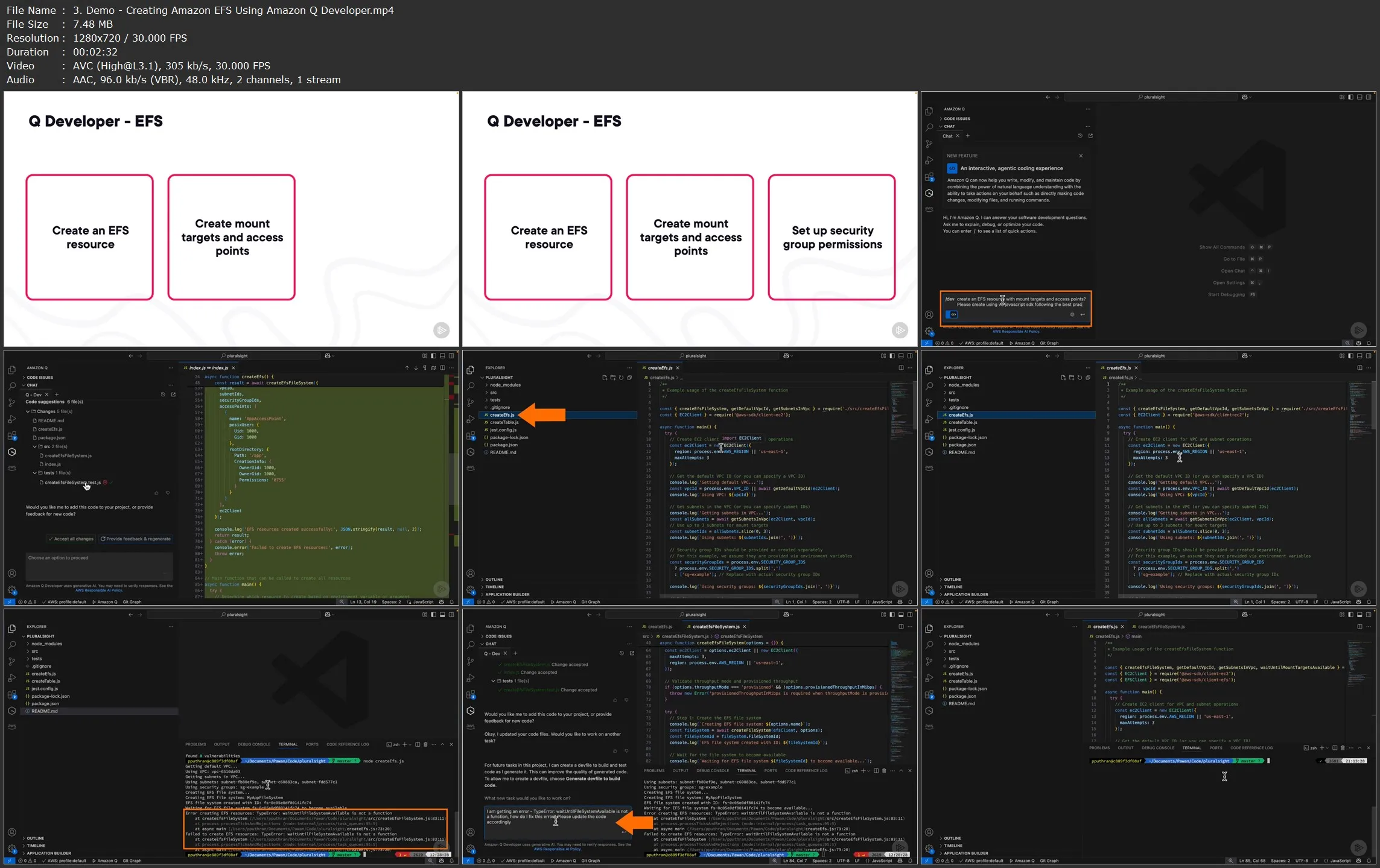The width and height of the screenshot is (1380, 868).
Task: Kill terminal trash icon in TypeError prompt frame
Action: pyautogui.click(x=884, y=770)
